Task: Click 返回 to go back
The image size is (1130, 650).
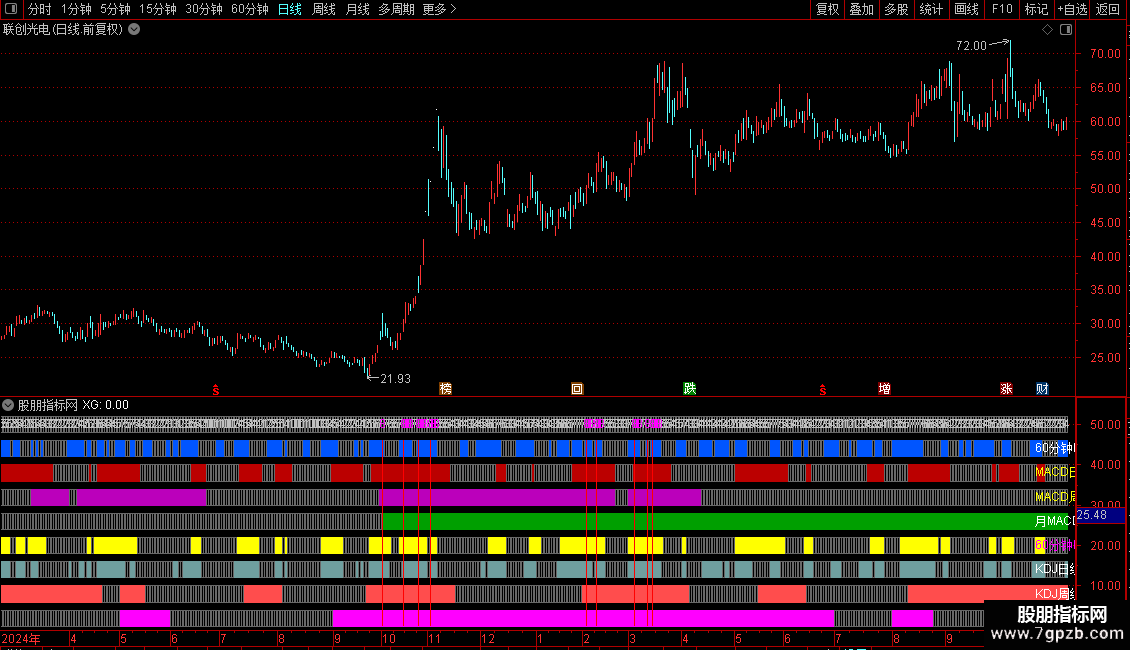Action: [x=1108, y=9]
